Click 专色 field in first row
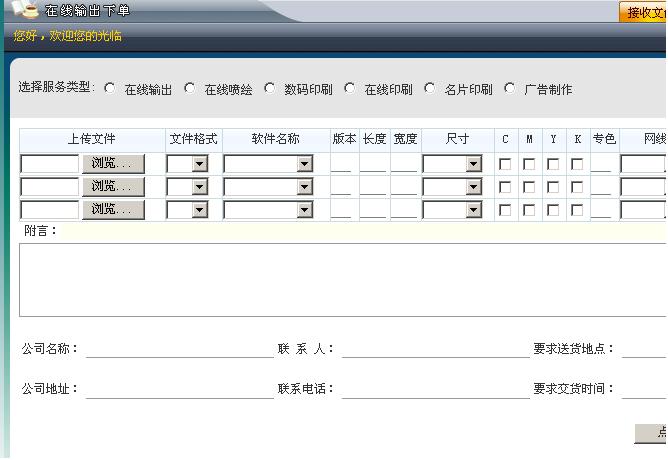 tap(601, 164)
